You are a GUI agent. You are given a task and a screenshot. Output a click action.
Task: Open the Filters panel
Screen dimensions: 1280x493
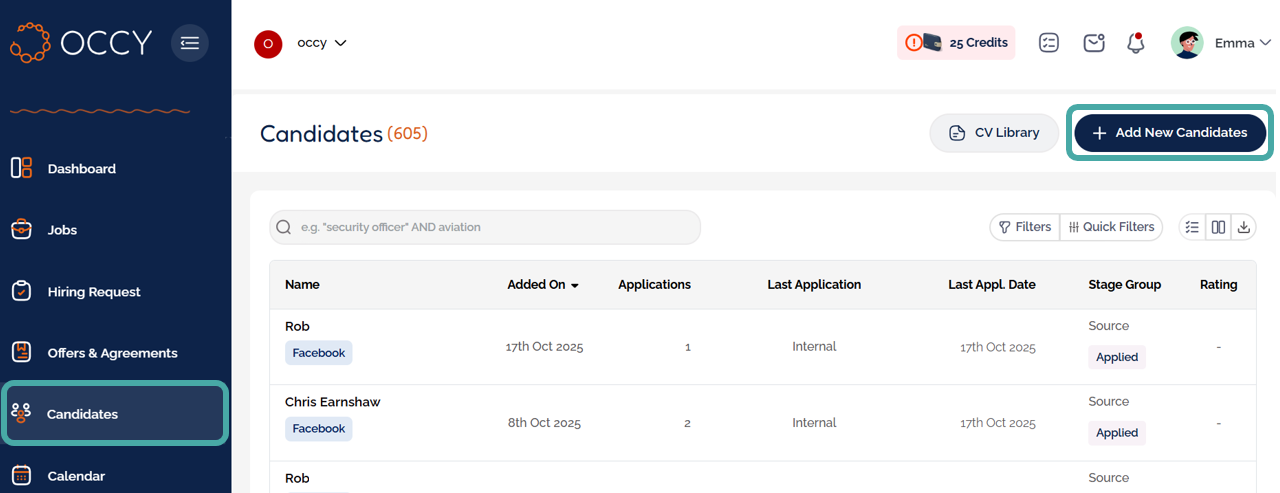point(1023,227)
